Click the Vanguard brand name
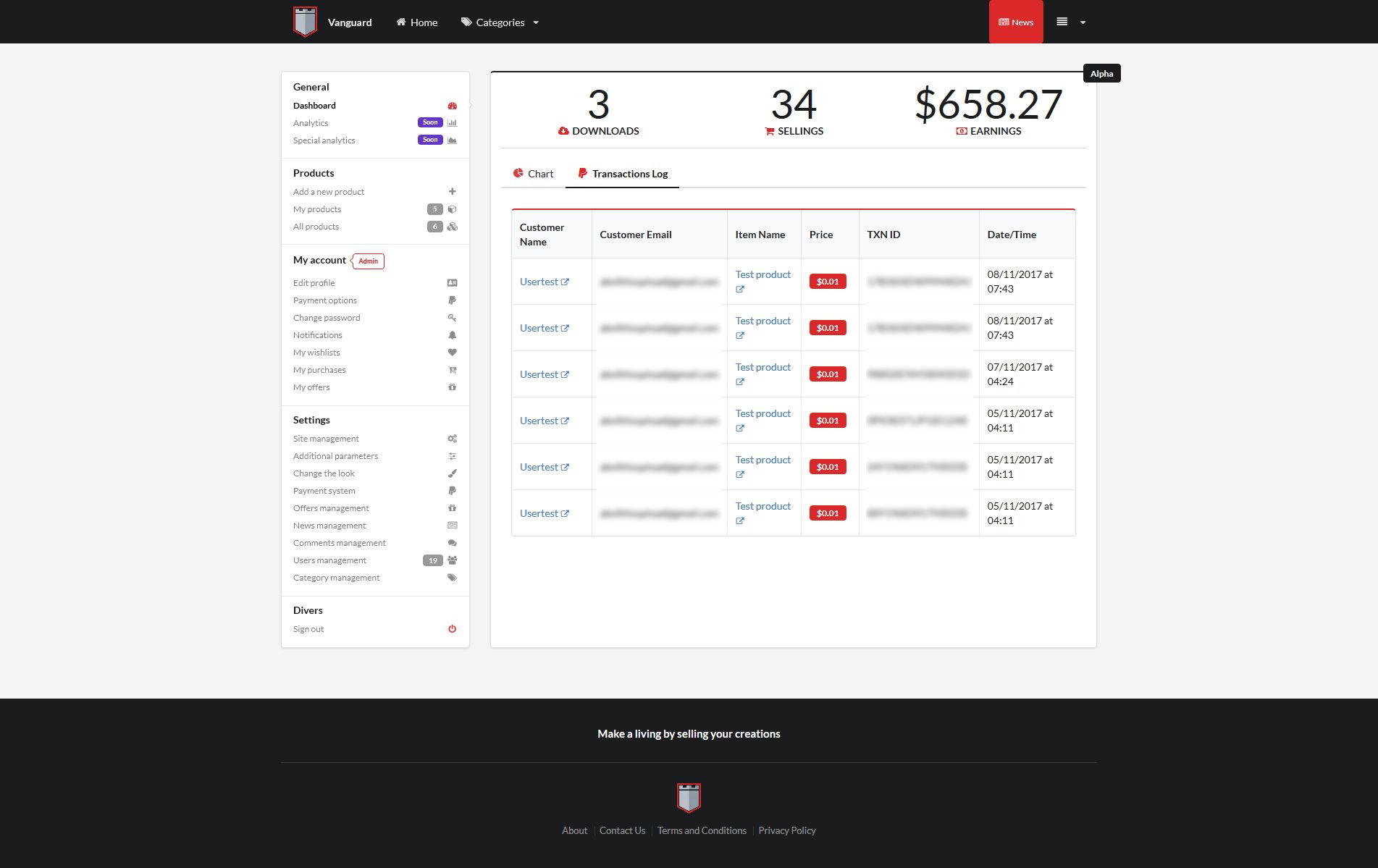Image resolution: width=1378 pixels, height=868 pixels. pos(350,22)
